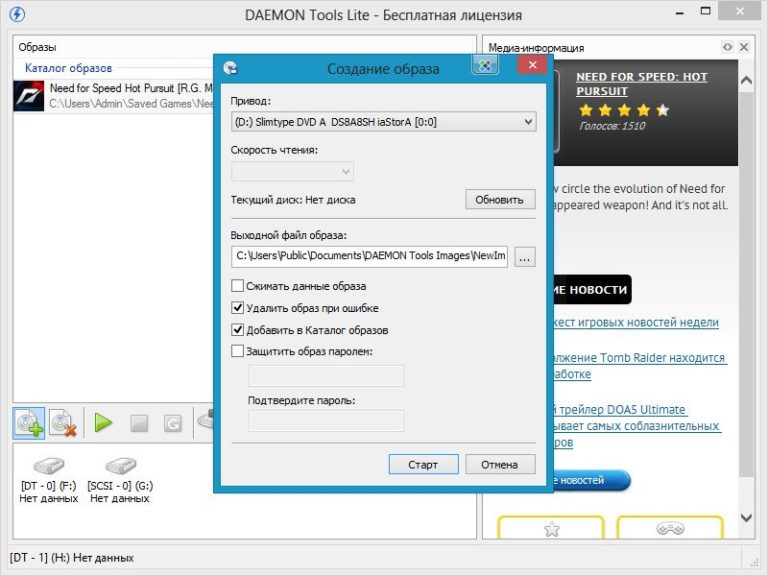
Task: Minimize the DAEMON Tools Lite window
Action: [679, 13]
